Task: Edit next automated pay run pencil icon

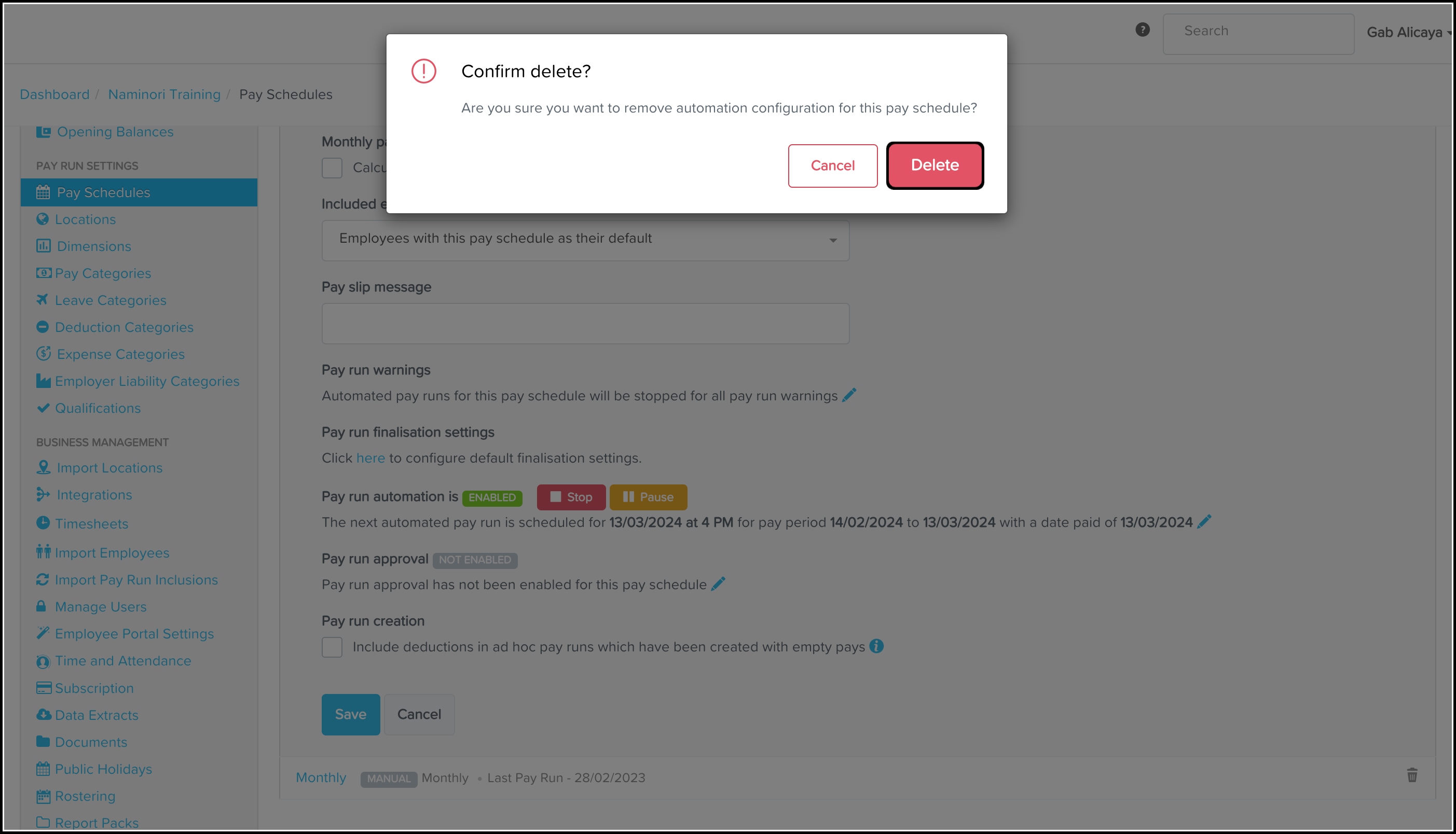Action: click(1204, 521)
